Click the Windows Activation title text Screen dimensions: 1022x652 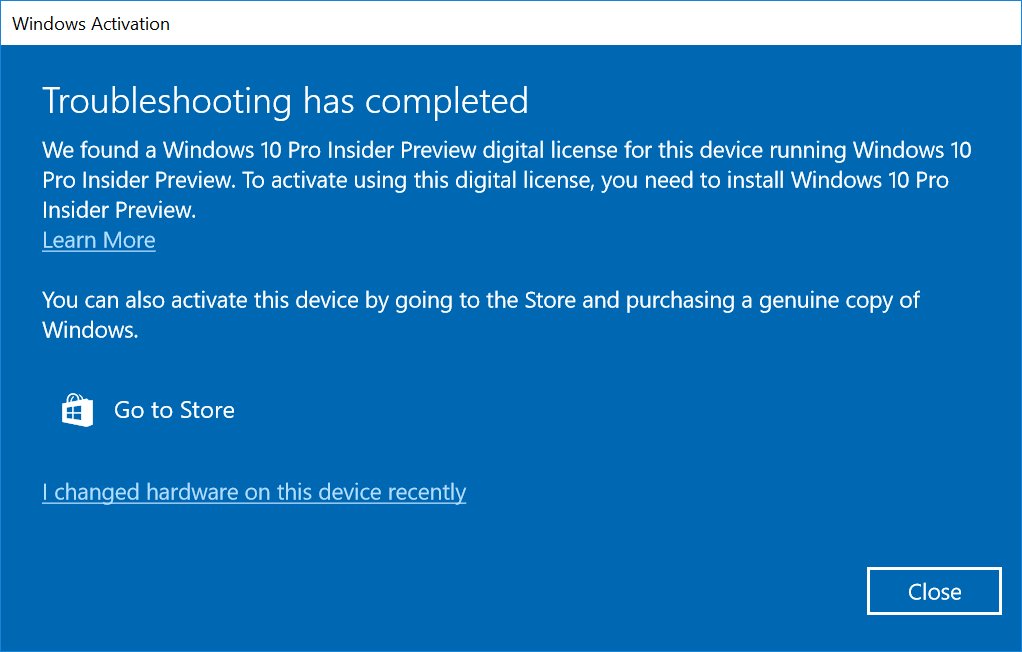[91, 24]
